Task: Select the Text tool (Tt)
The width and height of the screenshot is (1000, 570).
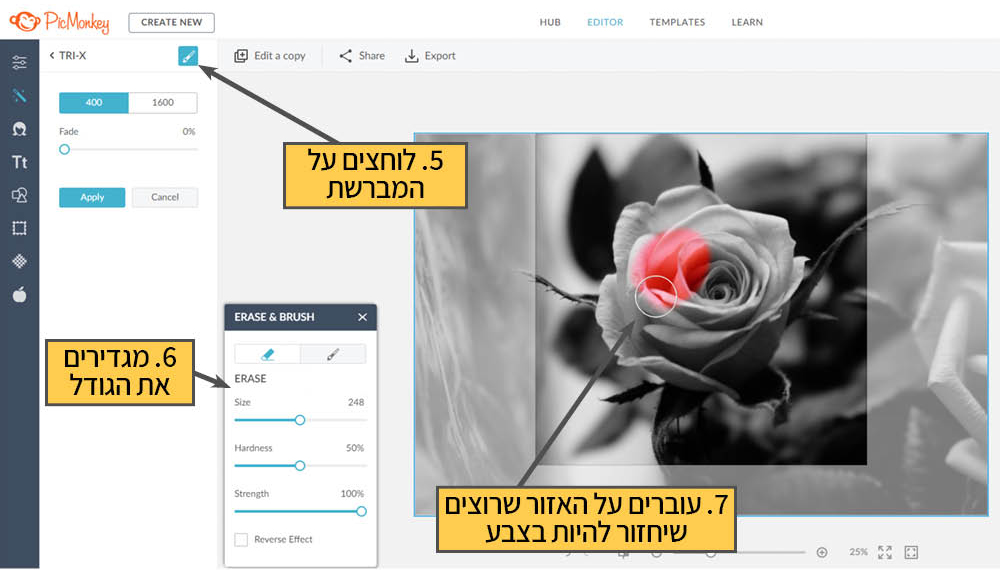Action: (19, 162)
